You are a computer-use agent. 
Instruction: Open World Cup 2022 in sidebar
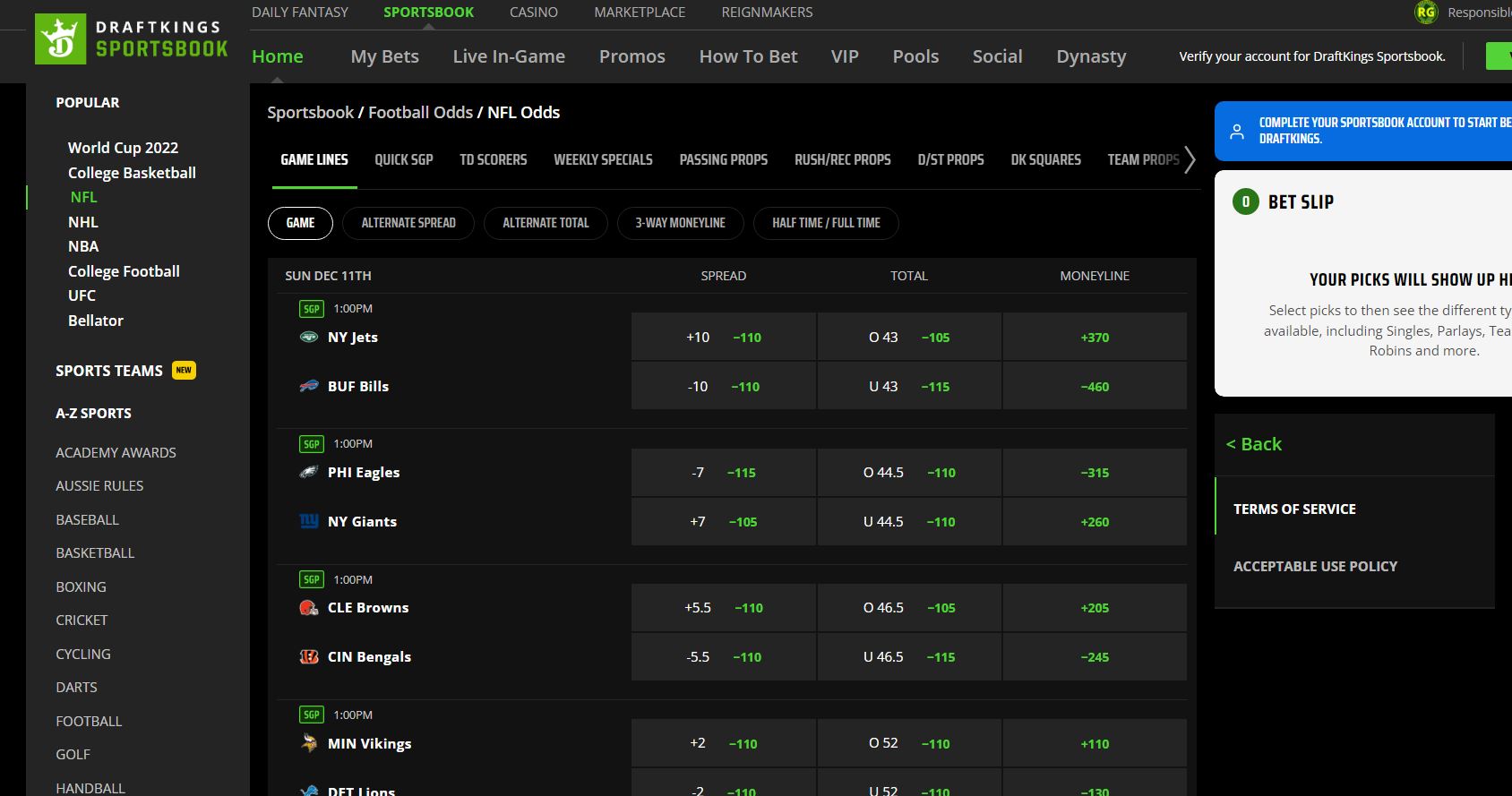click(x=123, y=148)
